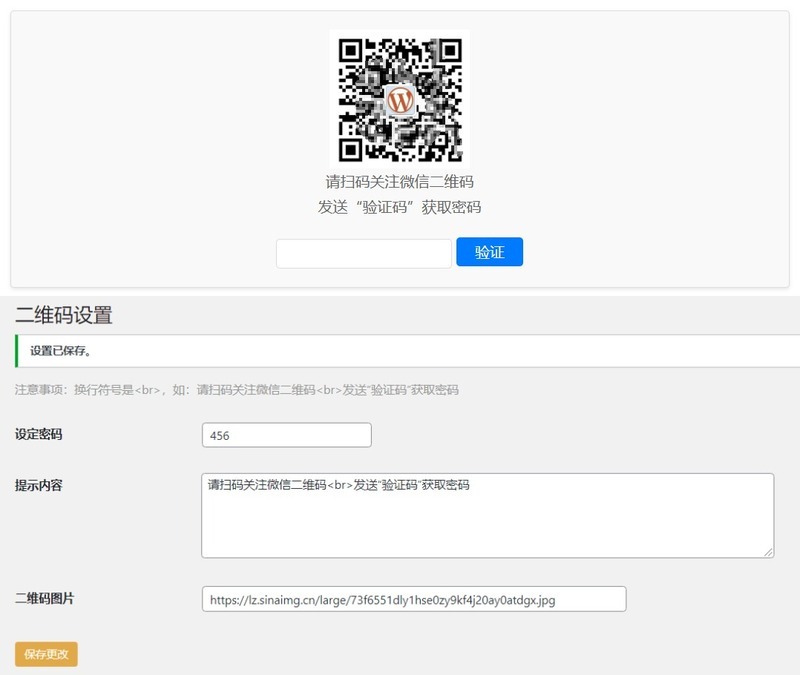The image size is (800, 675).
Task: Click the bottom-right area of the QR code image
Action: pyautogui.click(x=445, y=145)
